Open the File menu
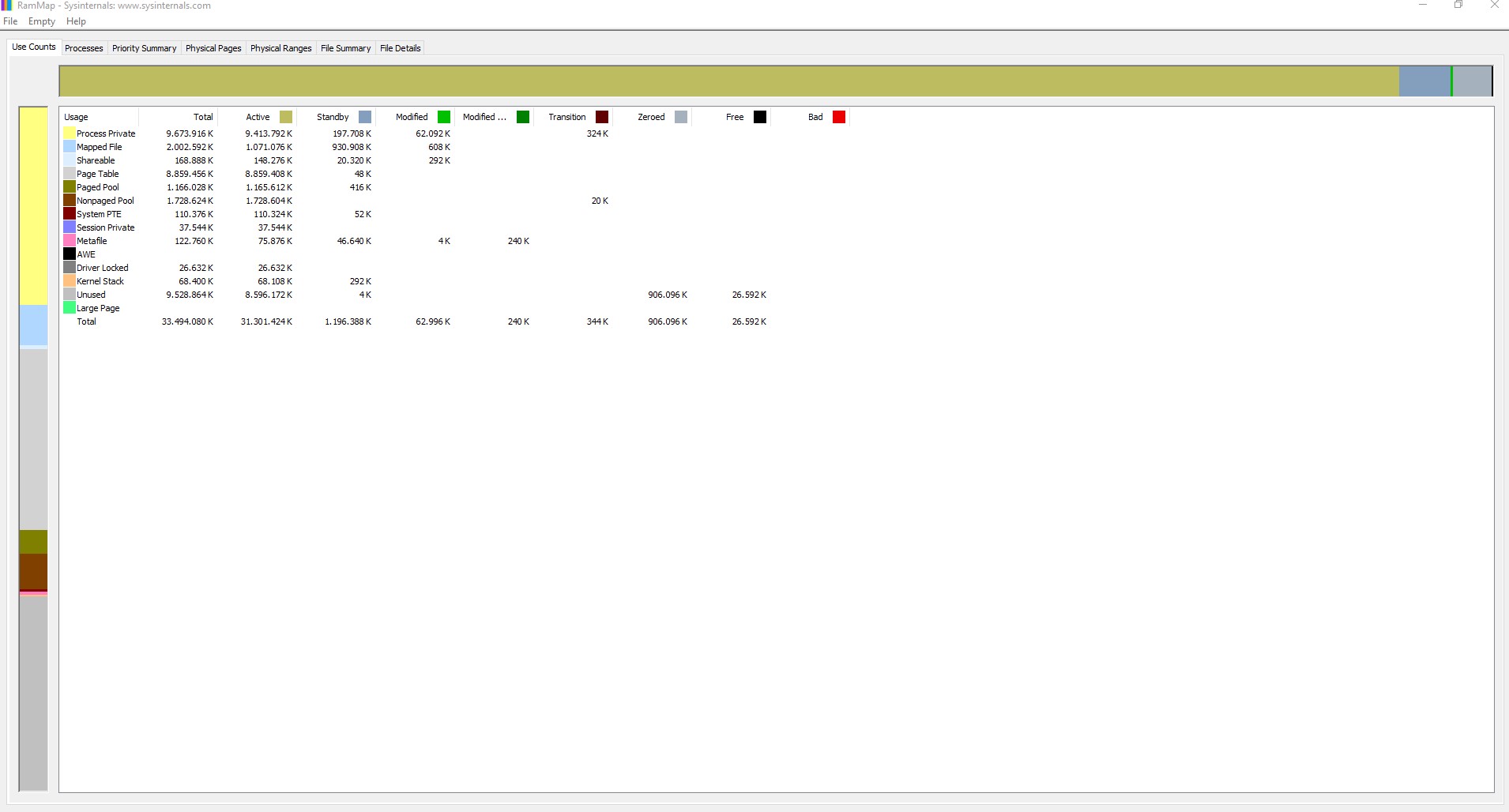This screenshot has height=812, width=1509. pyautogui.click(x=10, y=21)
